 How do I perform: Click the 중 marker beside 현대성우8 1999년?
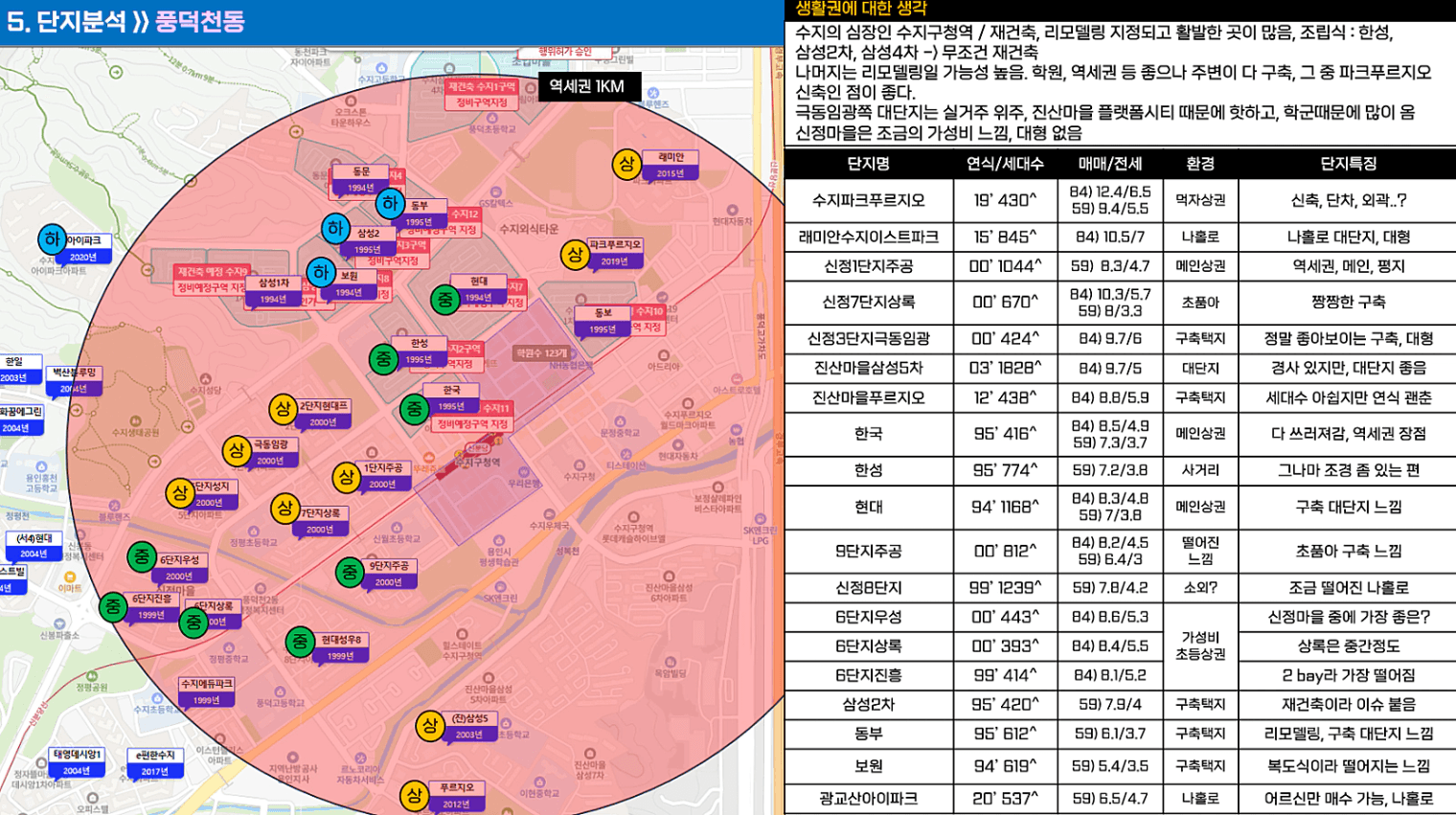(300, 642)
